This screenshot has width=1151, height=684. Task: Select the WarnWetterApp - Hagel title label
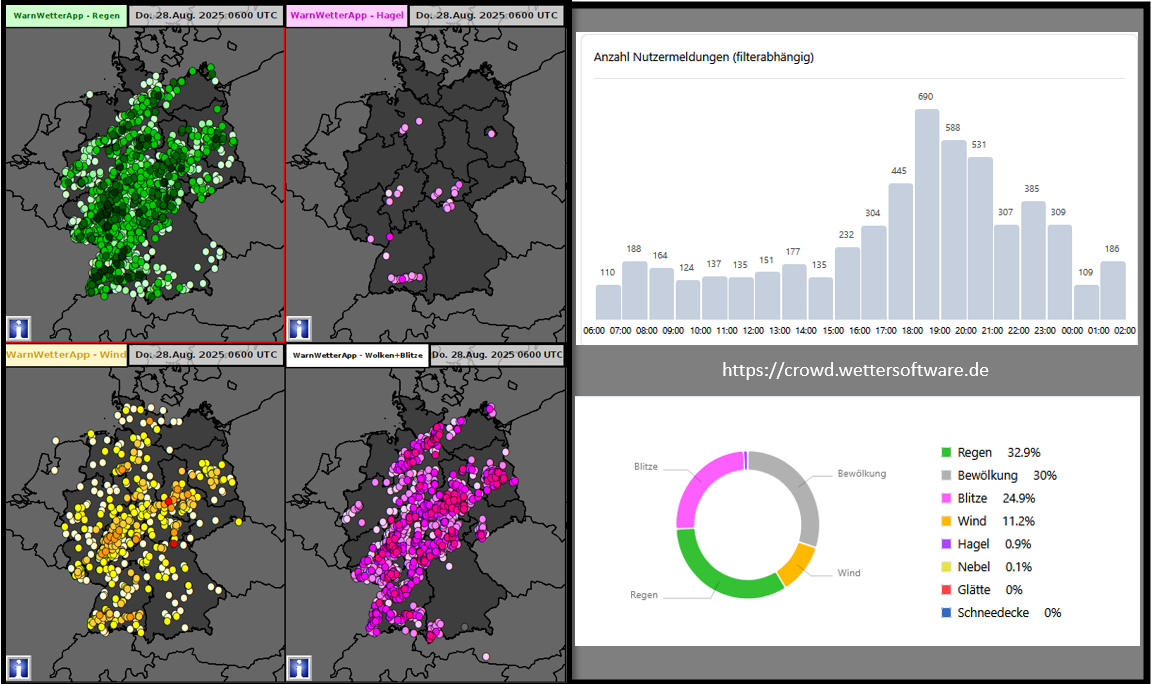point(346,16)
